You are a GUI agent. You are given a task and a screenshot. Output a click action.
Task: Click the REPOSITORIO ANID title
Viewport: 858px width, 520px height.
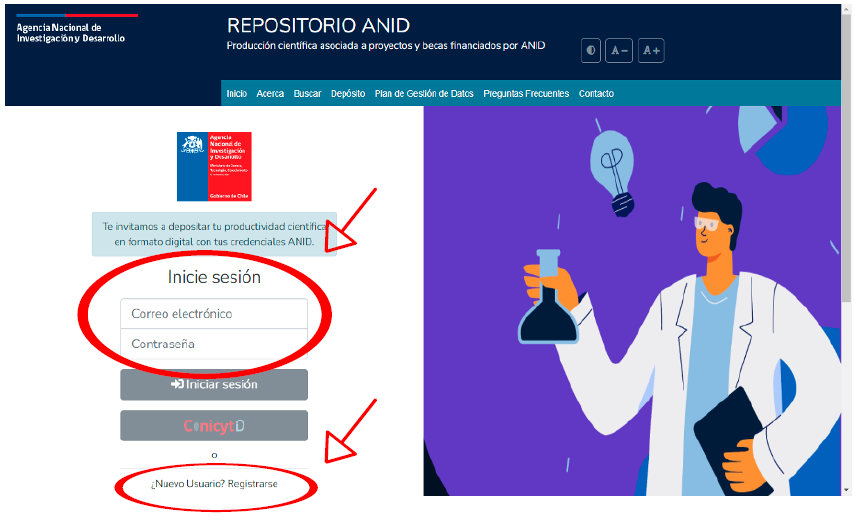point(318,26)
